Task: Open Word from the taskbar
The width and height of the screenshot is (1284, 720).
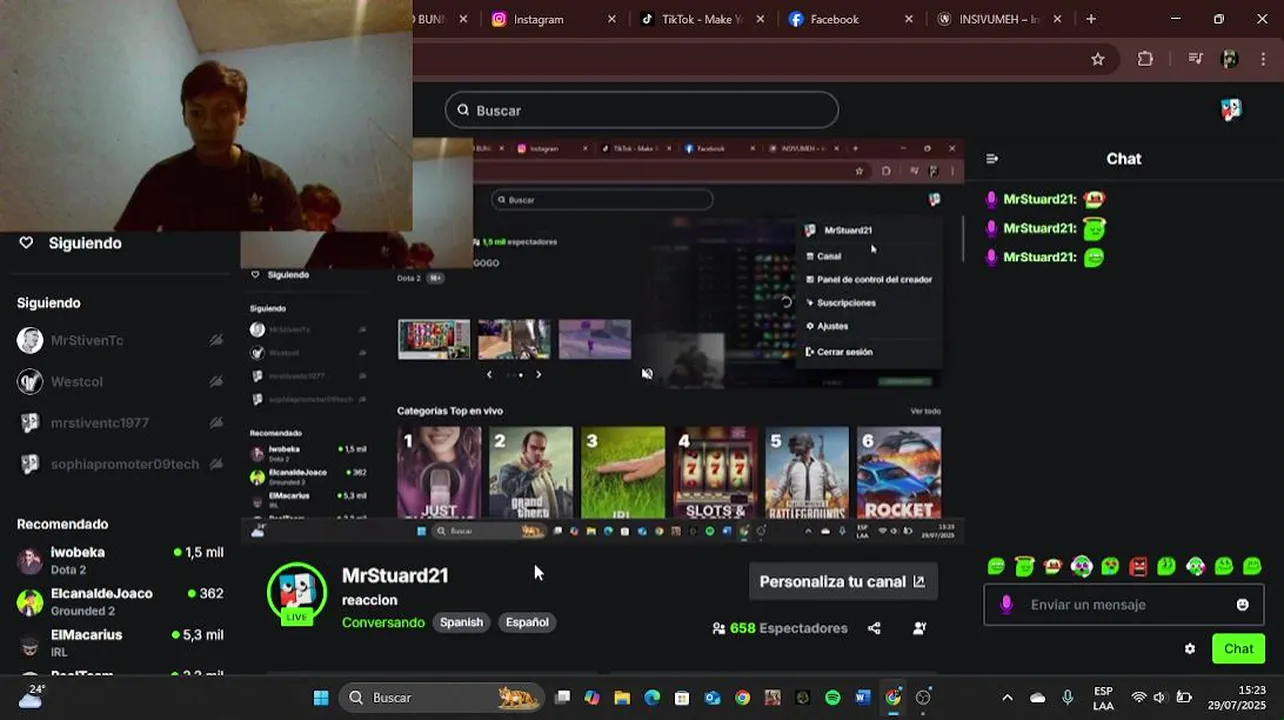Action: click(863, 698)
